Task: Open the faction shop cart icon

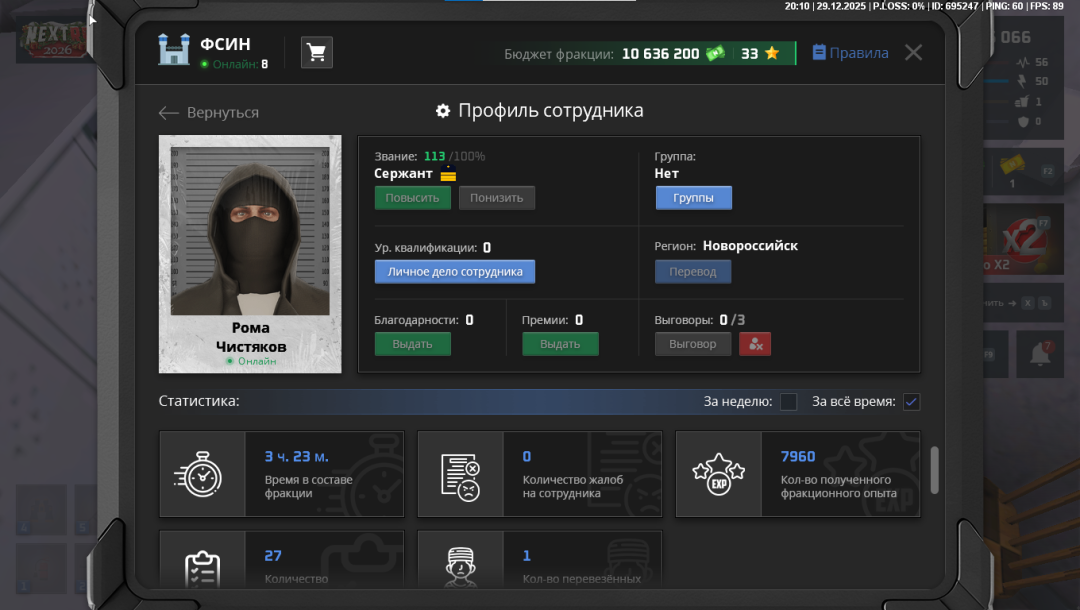Action: coord(317,53)
